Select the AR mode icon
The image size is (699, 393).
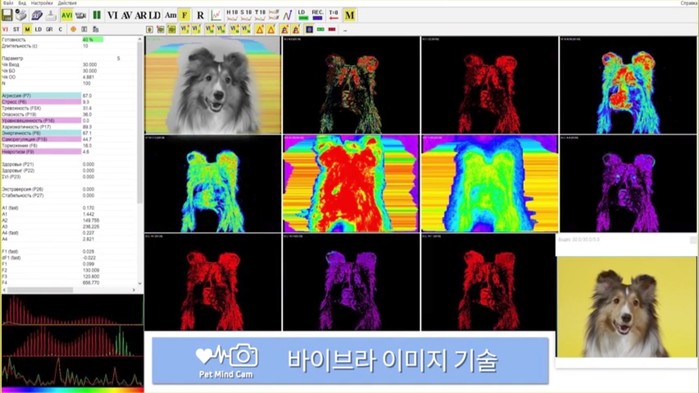click(140, 15)
